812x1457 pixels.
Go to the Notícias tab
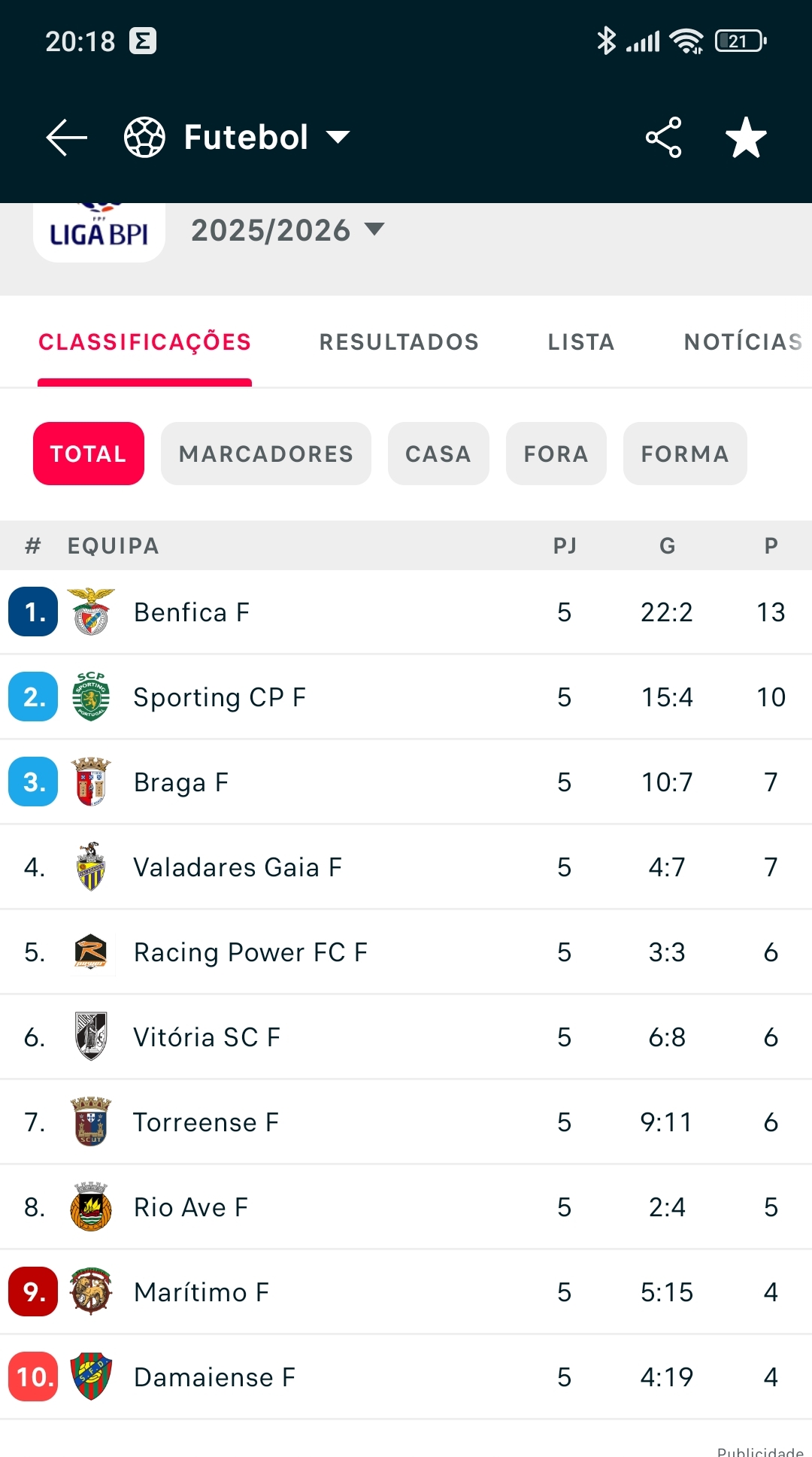pyautogui.click(x=742, y=342)
